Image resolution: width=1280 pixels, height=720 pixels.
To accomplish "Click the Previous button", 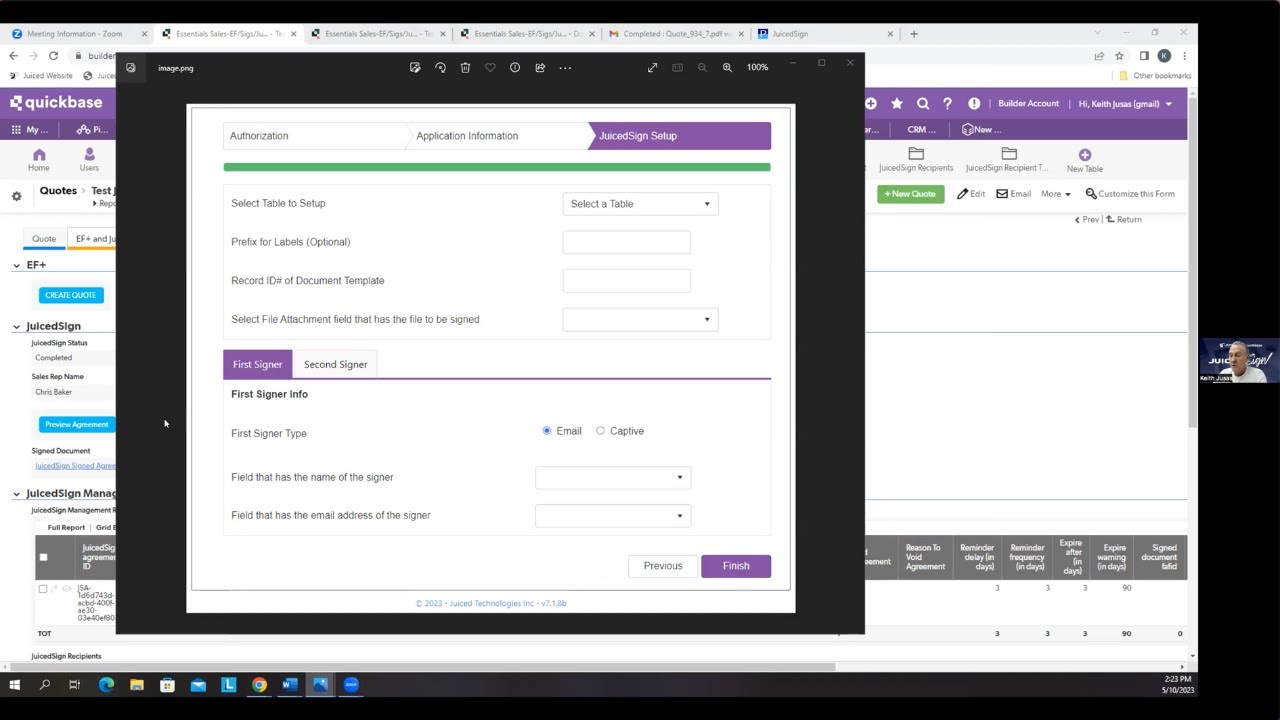I will click(663, 566).
